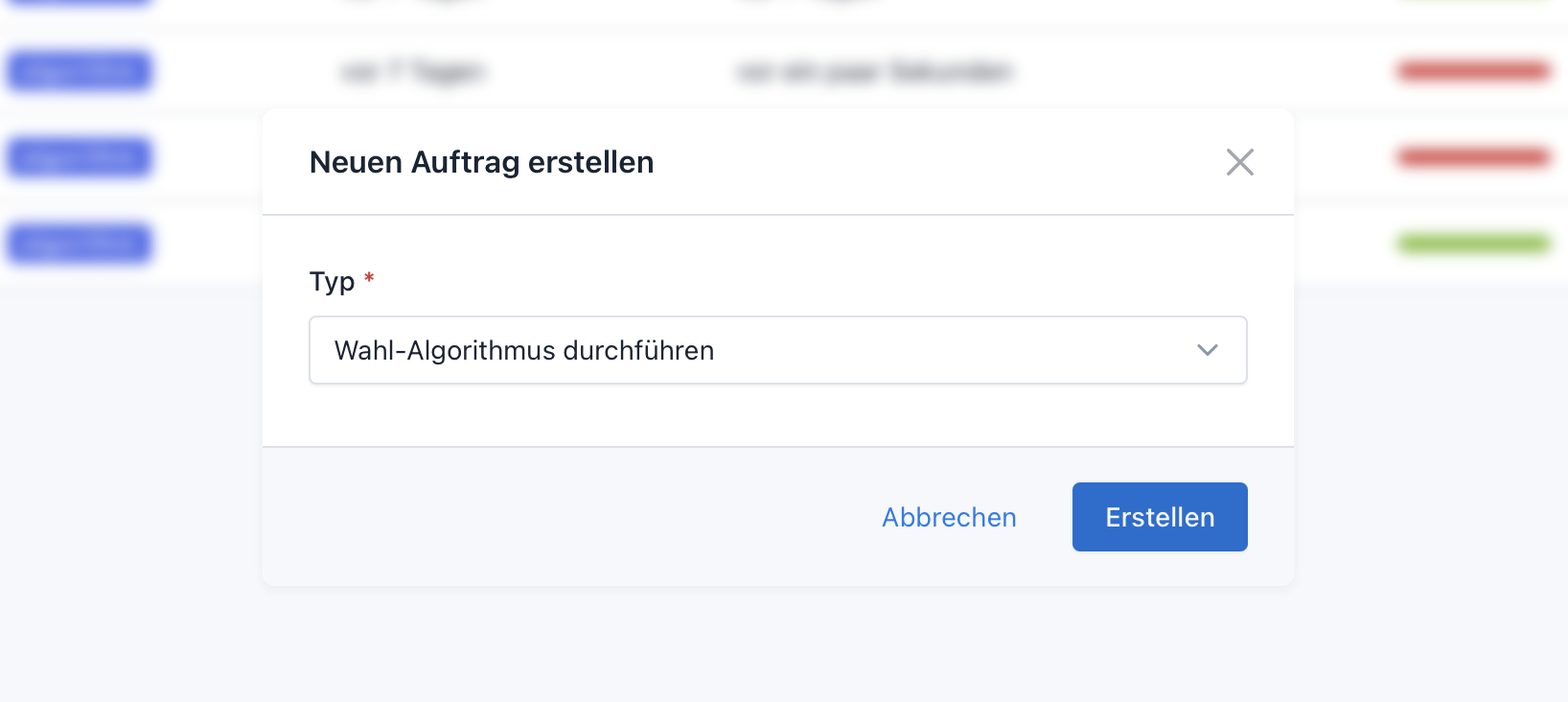Click the Typ field label

pos(331,280)
